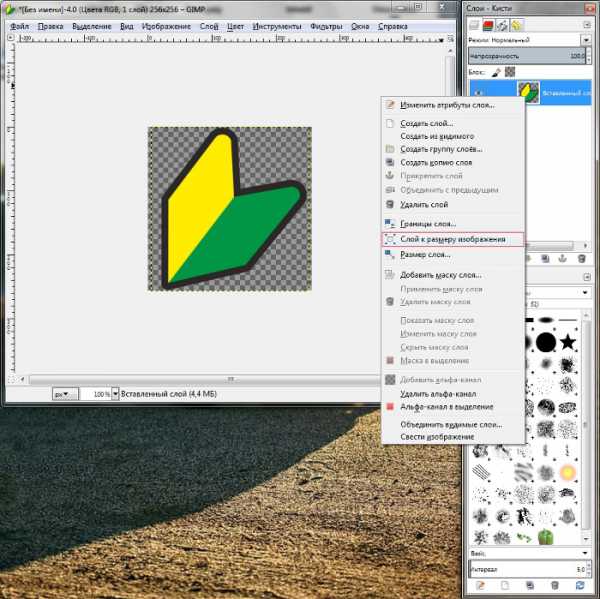
Task: Pick the green vine brush
Action: 524,537
